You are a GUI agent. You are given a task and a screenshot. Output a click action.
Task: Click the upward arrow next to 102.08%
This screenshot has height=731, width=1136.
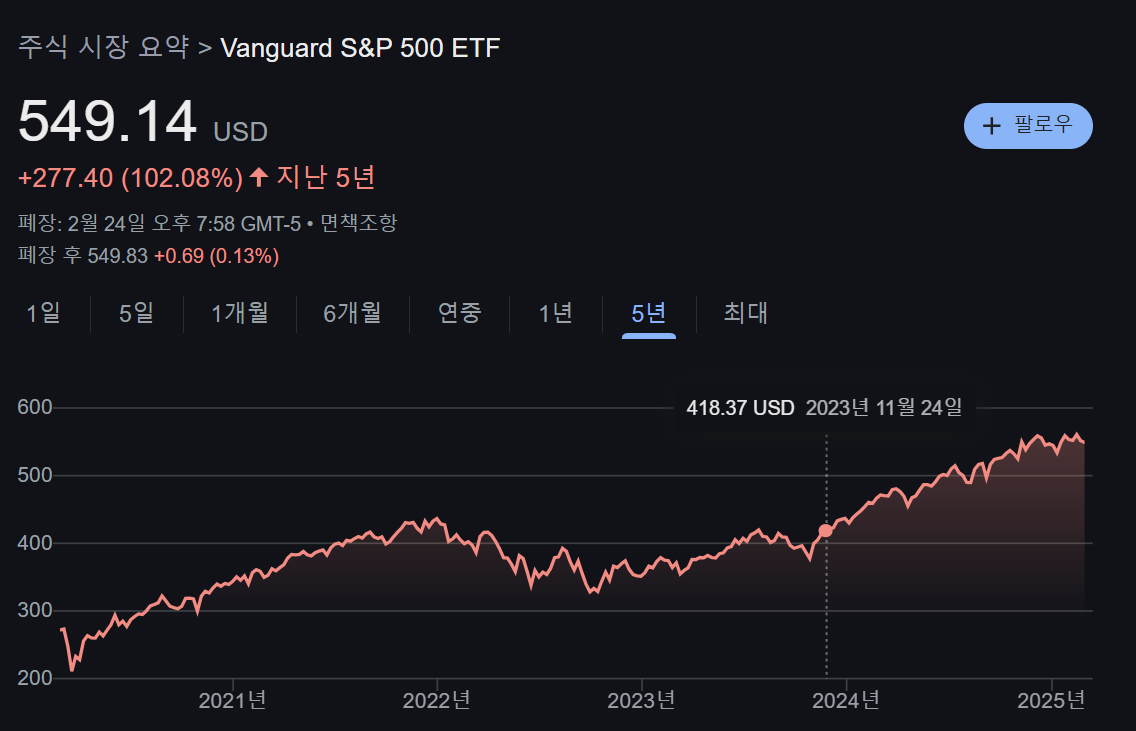coord(259,177)
